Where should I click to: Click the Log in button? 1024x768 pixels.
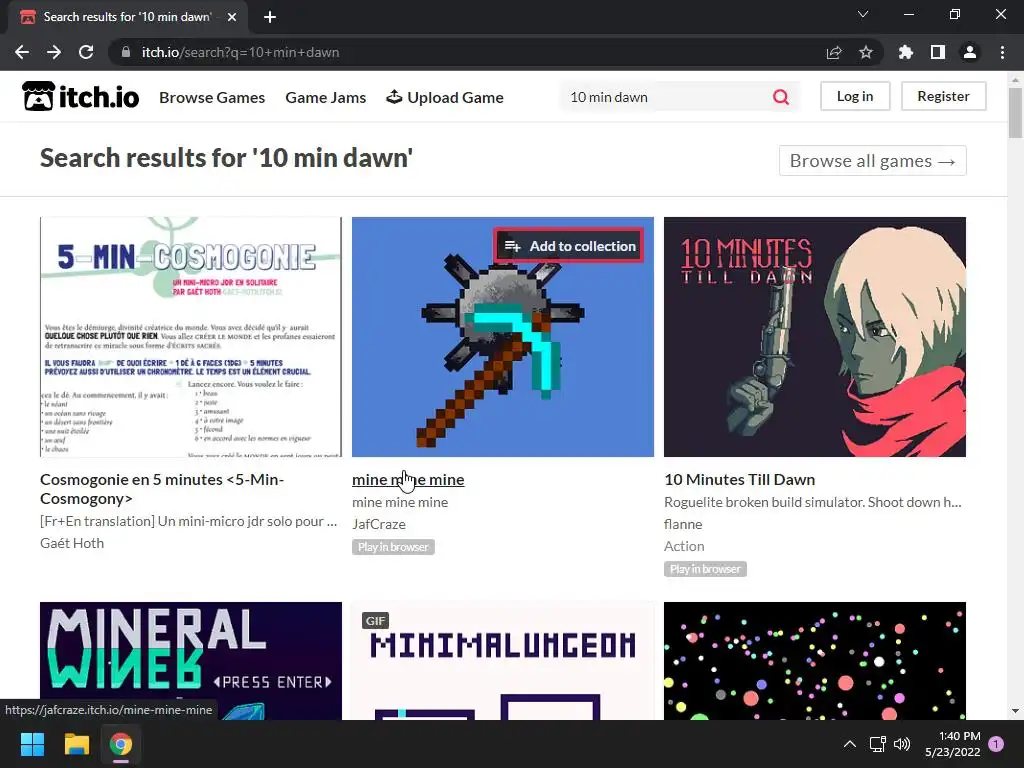855,96
